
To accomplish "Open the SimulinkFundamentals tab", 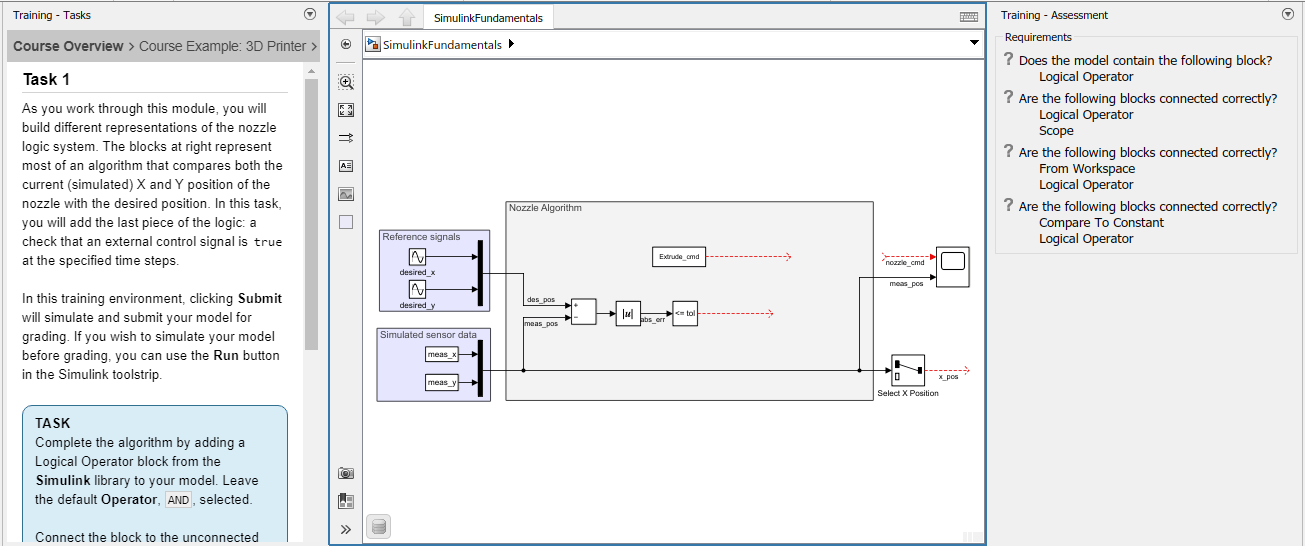I will pos(488,18).
